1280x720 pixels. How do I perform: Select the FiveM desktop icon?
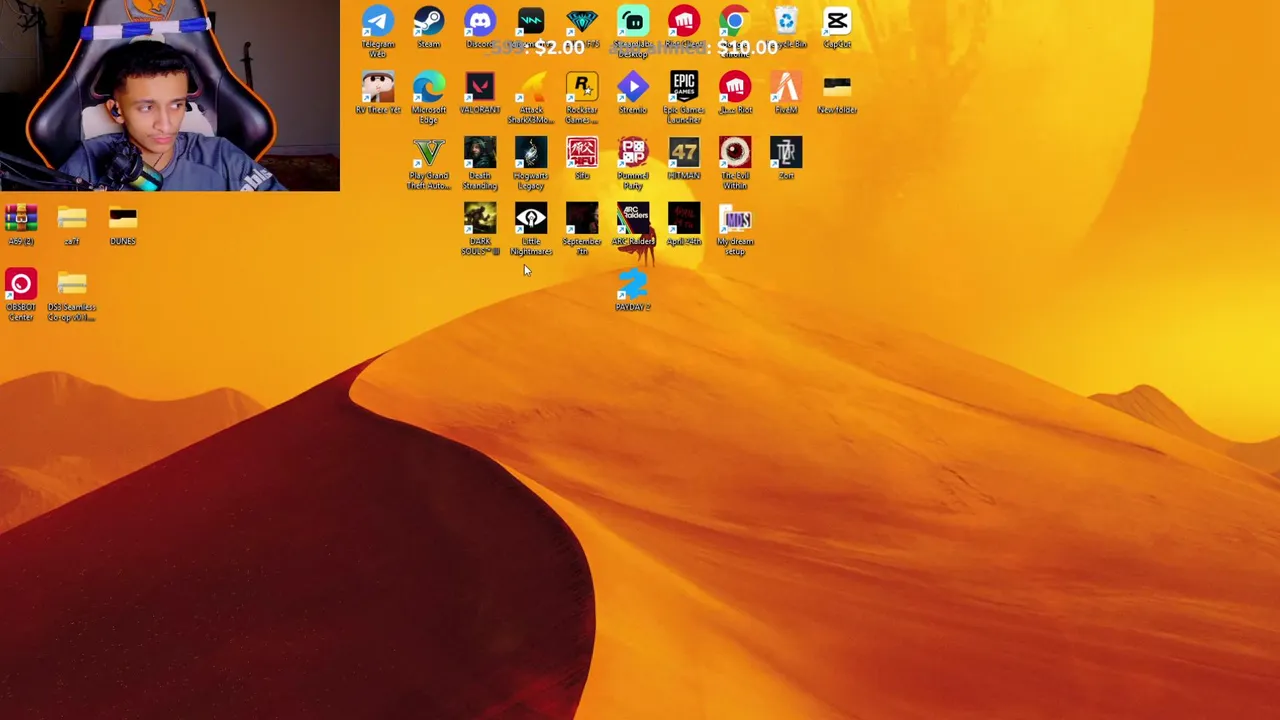(x=786, y=92)
